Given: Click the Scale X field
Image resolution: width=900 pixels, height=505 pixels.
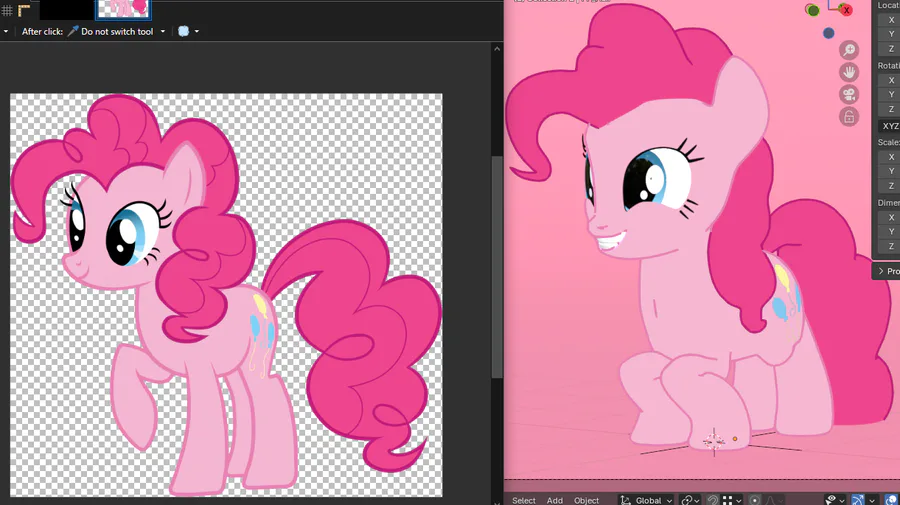Looking at the screenshot, I should point(889,157).
